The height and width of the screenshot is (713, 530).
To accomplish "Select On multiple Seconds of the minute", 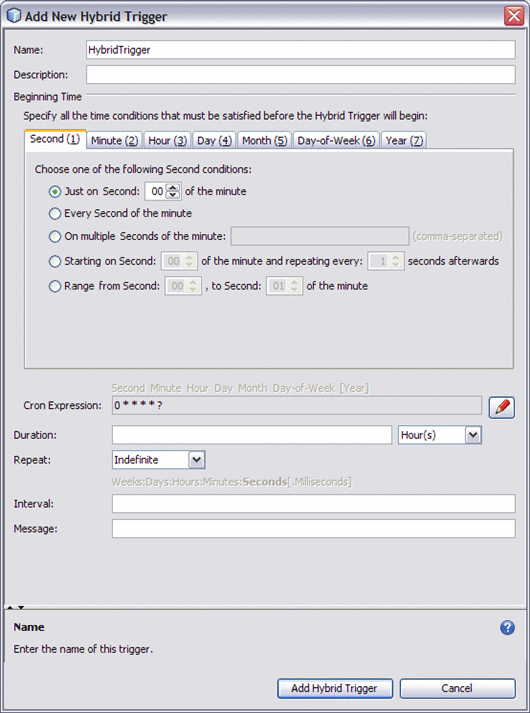I will coord(55,236).
